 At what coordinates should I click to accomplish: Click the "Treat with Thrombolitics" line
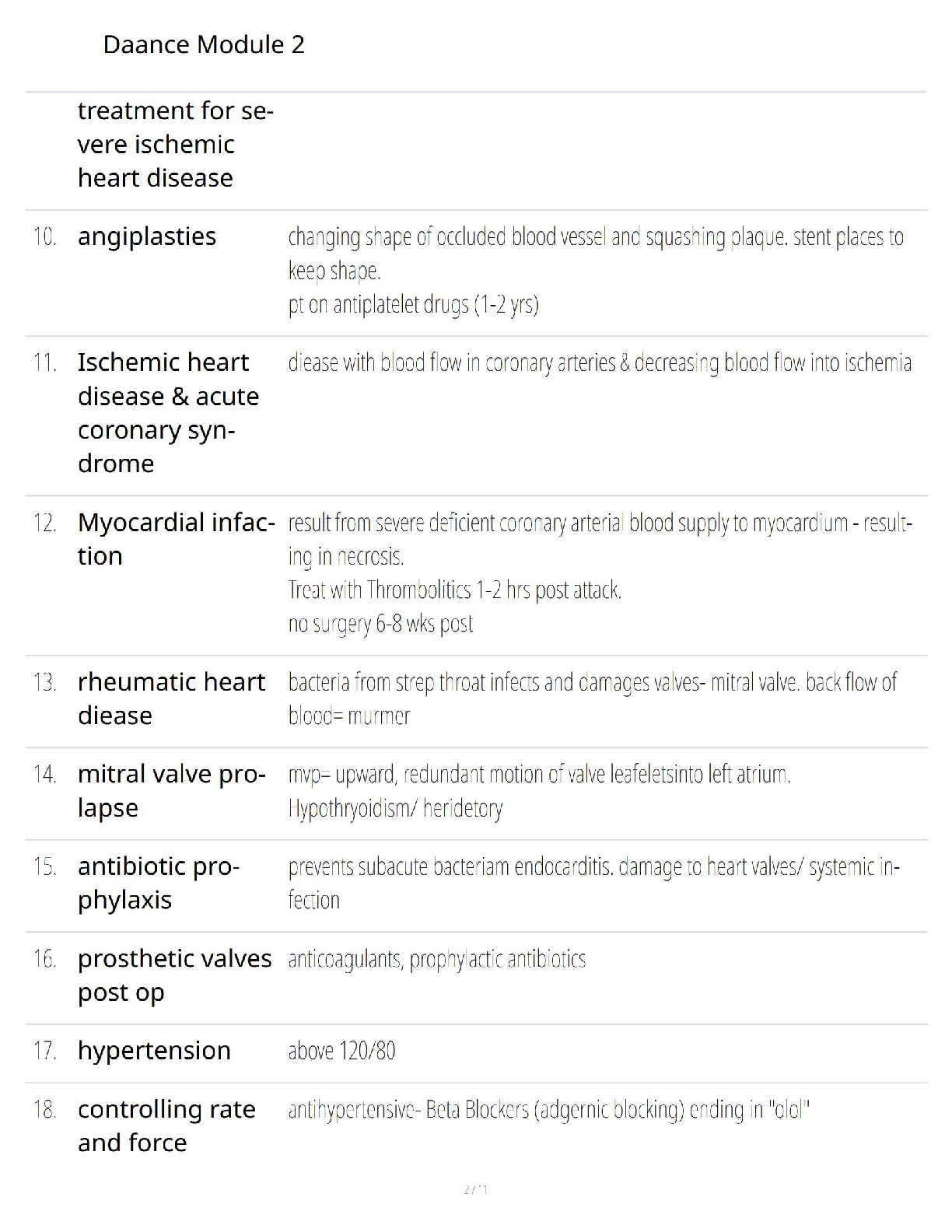454,590
